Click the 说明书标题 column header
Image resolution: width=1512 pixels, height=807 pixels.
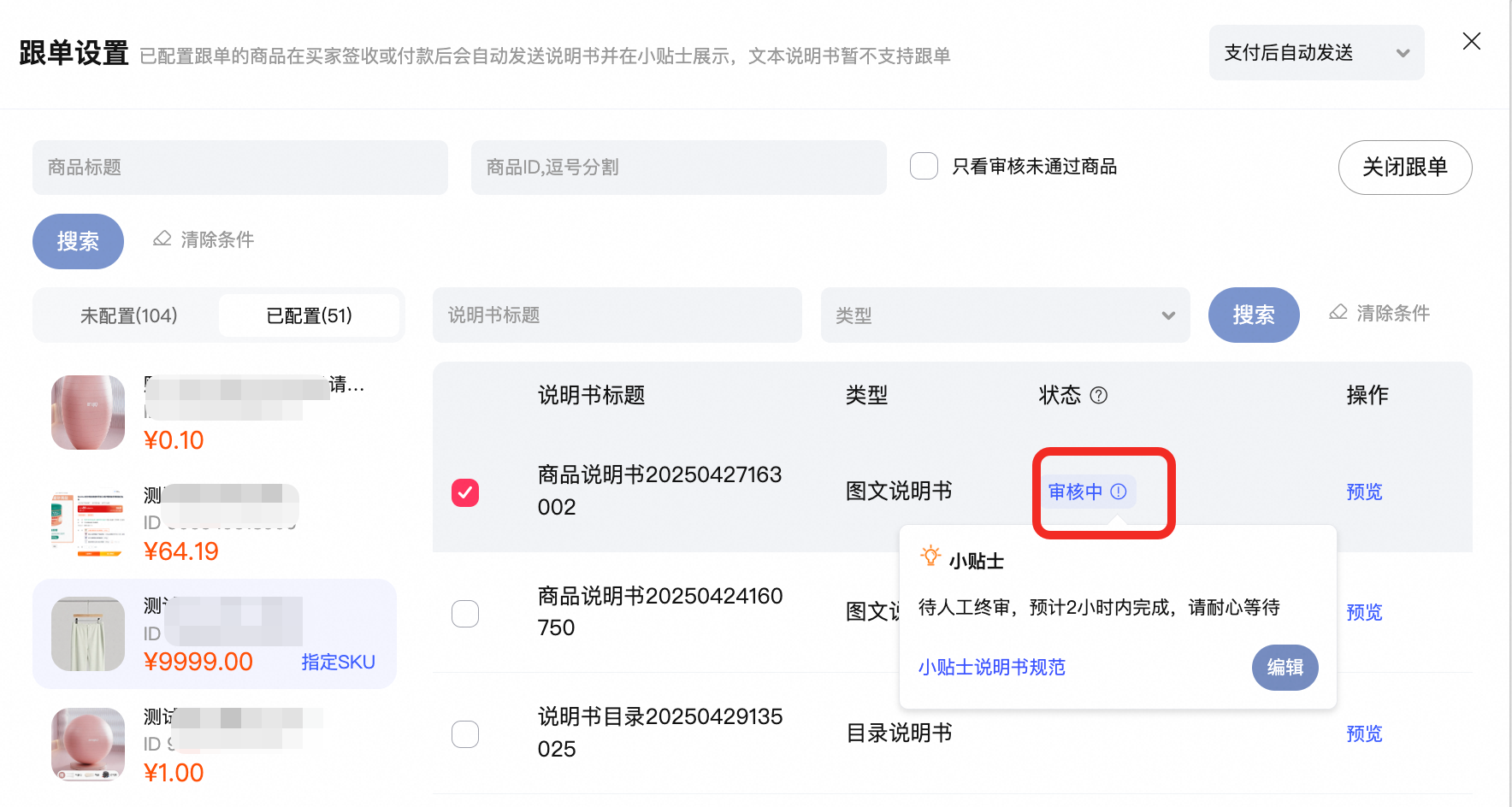coord(591,395)
